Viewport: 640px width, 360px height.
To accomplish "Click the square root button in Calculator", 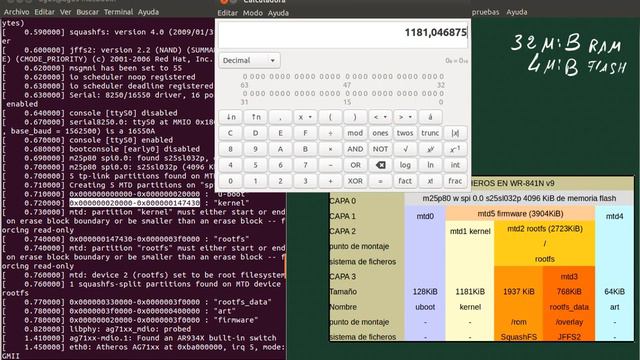I will coord(405,149).
